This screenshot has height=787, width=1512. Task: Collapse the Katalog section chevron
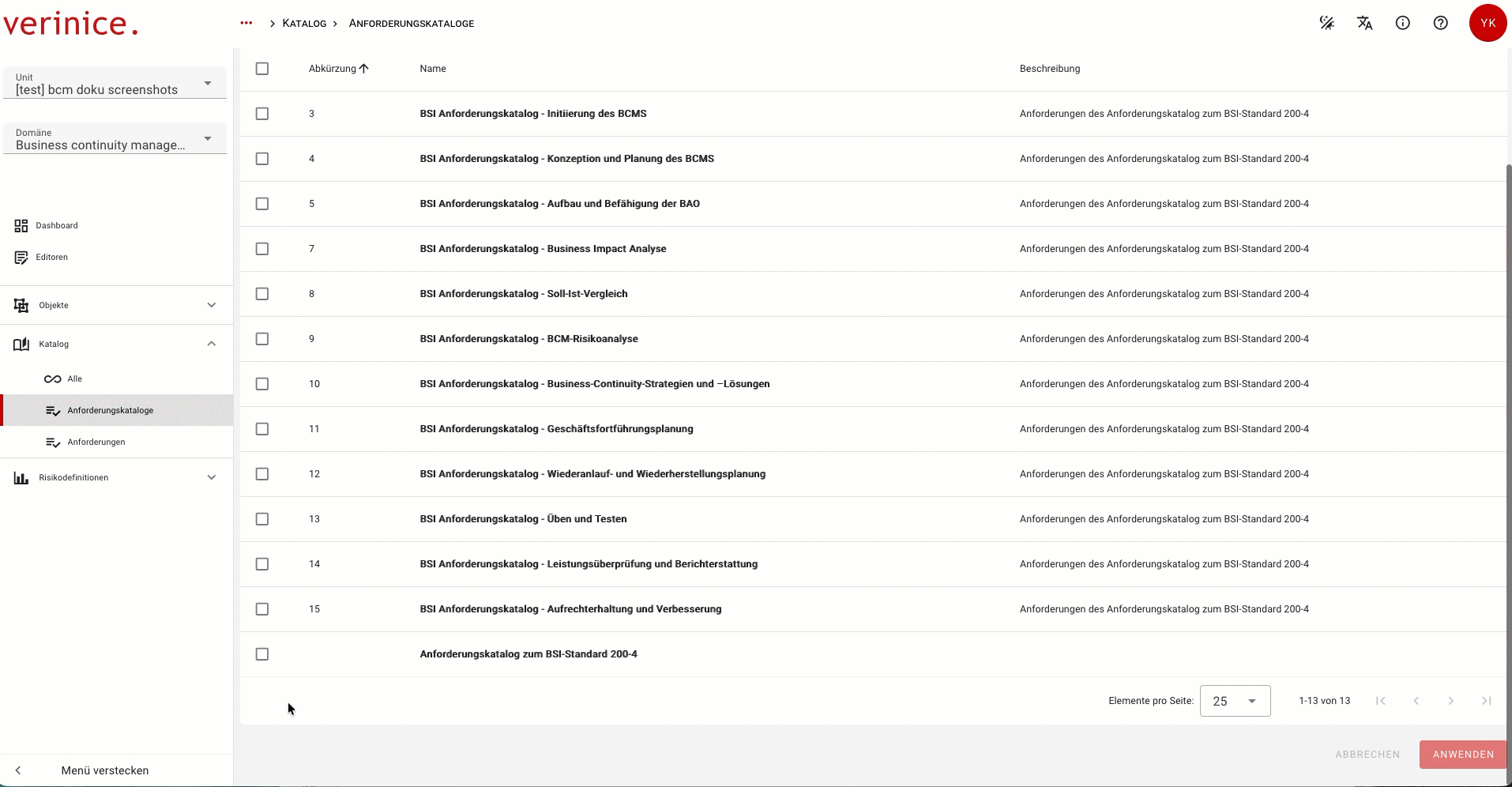pyautogui.click(x=212, y=345)
